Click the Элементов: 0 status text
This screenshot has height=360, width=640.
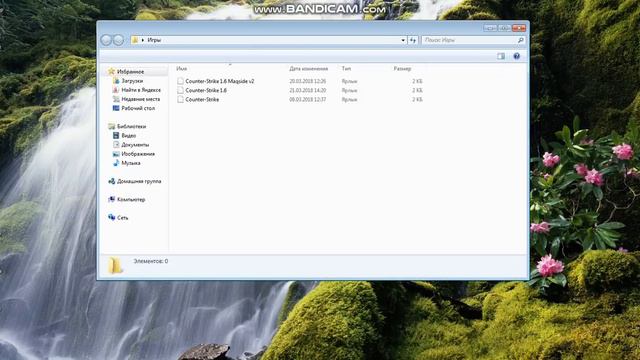pyautogui.click(x=150, y=261)
